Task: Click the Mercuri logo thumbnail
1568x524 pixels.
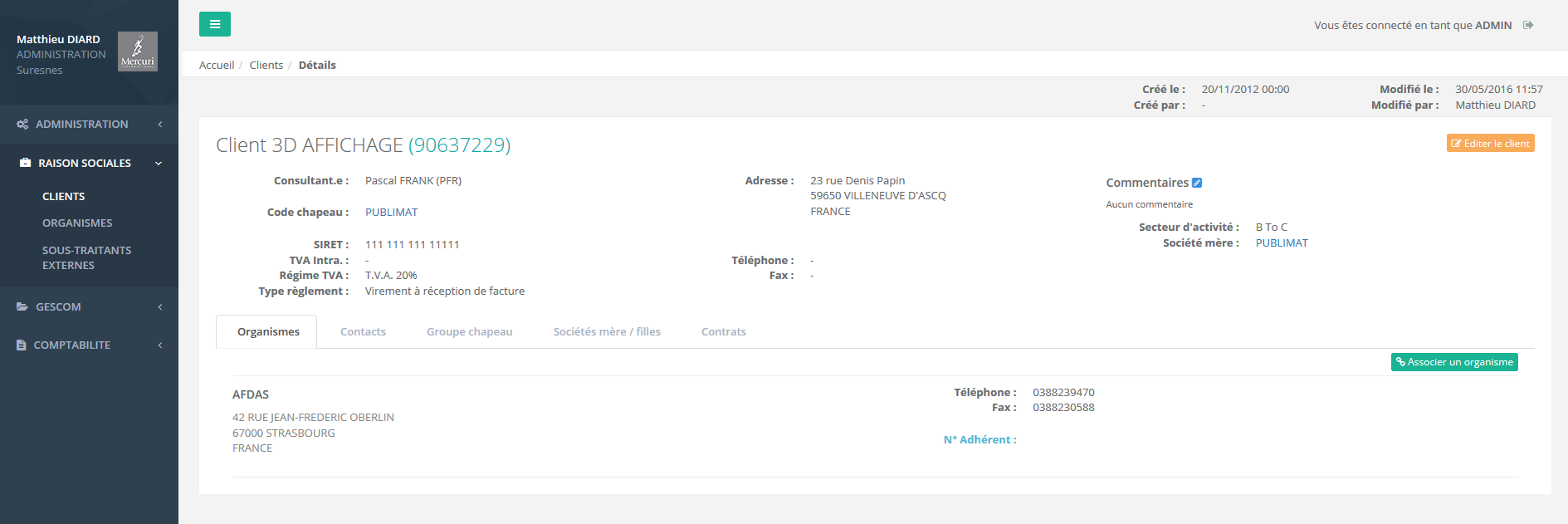Action: click(137, 51)
